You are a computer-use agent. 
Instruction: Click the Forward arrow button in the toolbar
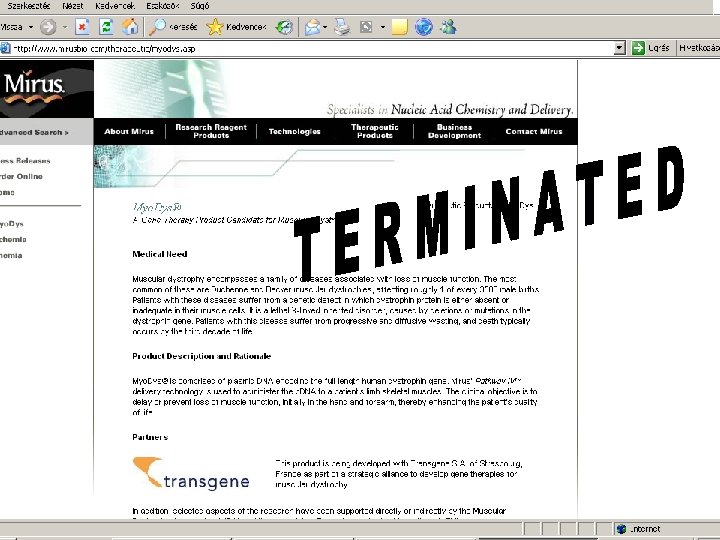coord(48,27)
